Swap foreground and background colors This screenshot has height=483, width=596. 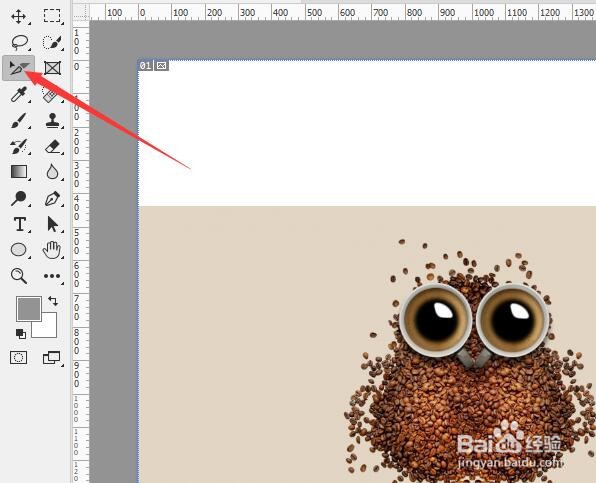point(53,301)
